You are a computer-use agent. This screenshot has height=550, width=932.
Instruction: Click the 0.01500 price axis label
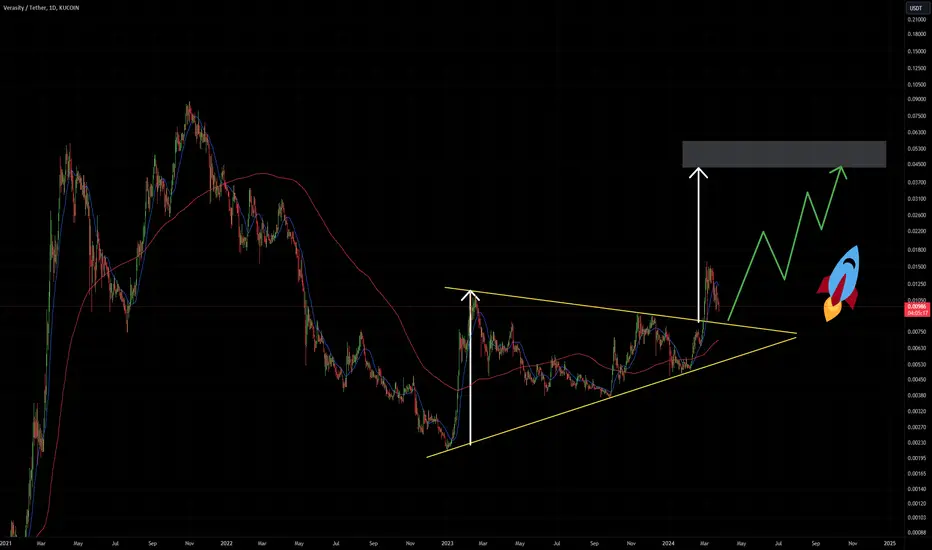tap(917, 267)
